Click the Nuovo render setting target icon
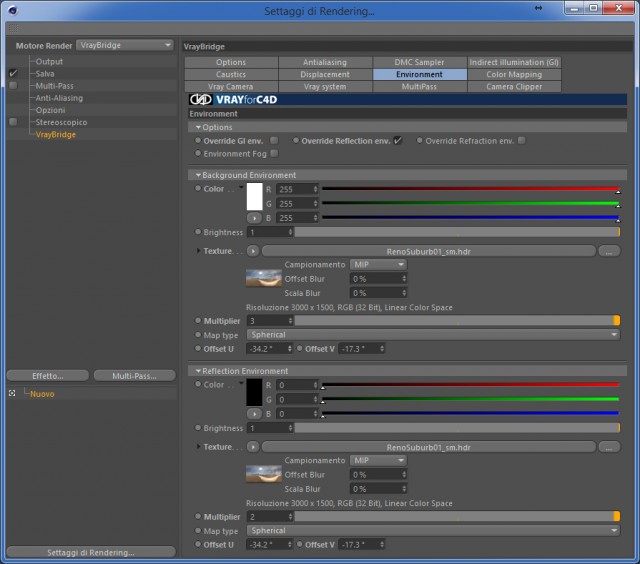This screenshot has height=564, width=640. coord(12,393)
